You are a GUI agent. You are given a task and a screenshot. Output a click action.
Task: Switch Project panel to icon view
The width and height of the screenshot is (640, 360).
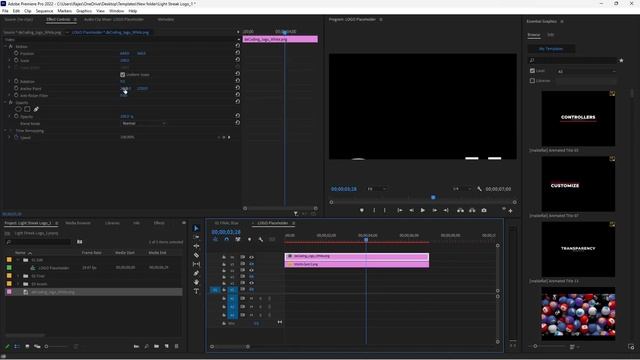(x=27, y=346)
